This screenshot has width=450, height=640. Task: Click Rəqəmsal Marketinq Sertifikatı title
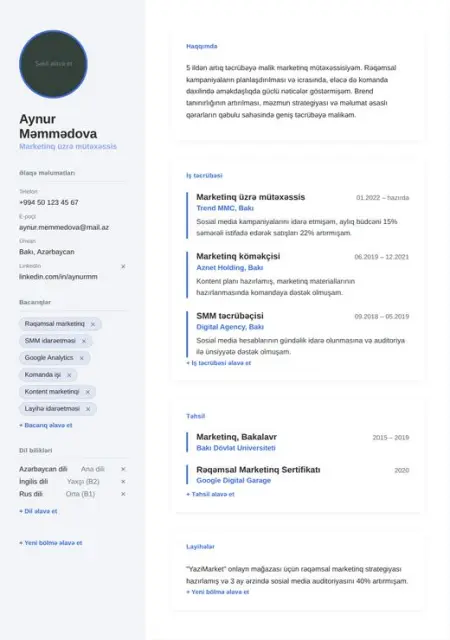click(x=258, y=470)
